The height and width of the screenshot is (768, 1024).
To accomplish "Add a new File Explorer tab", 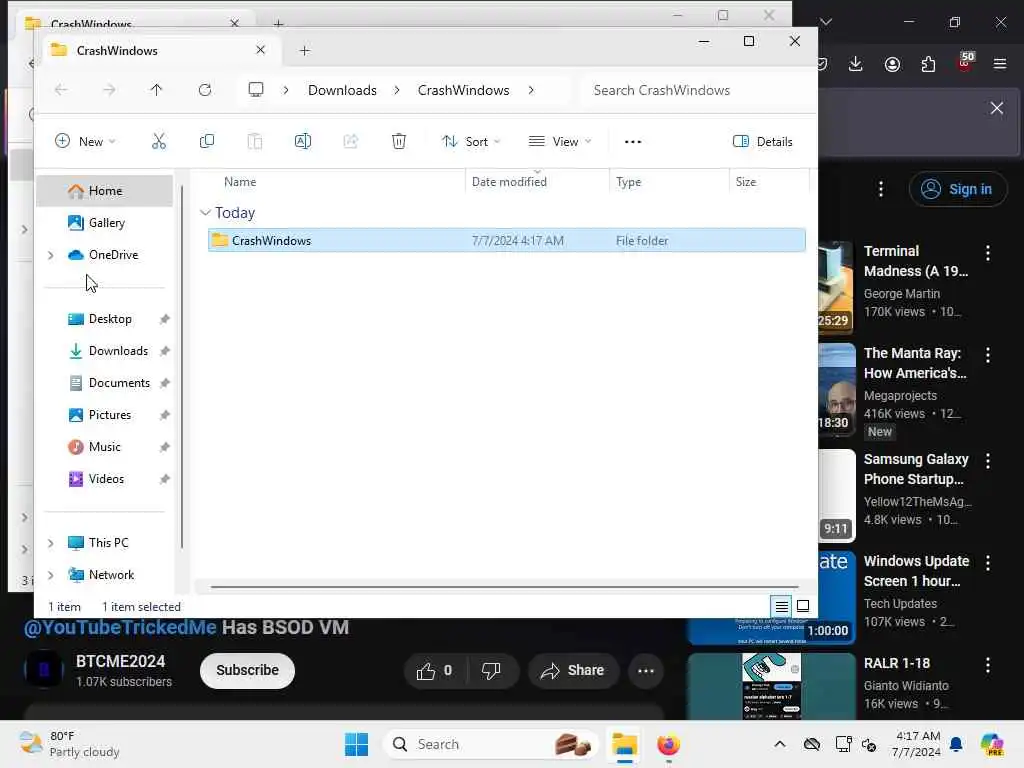I will tap(304, 51).
